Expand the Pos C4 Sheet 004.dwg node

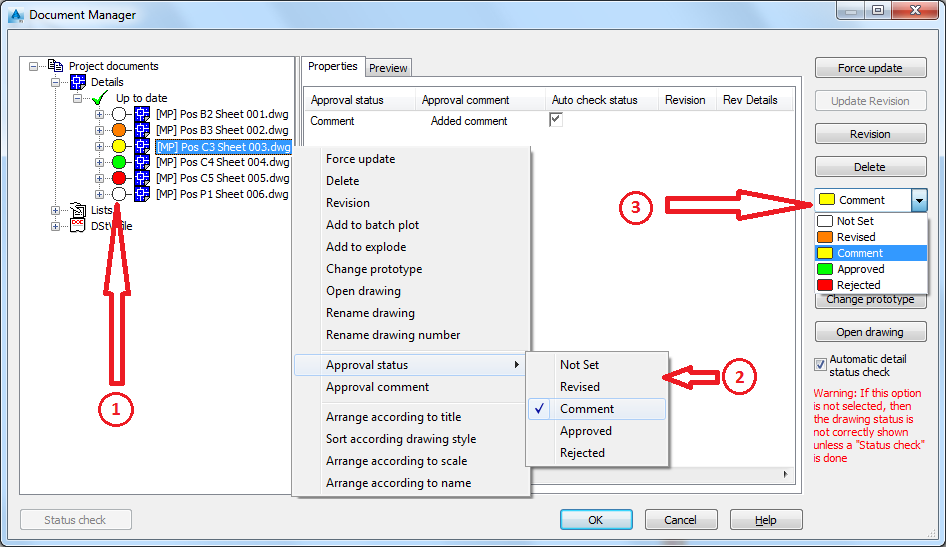(x=100, y=162)
